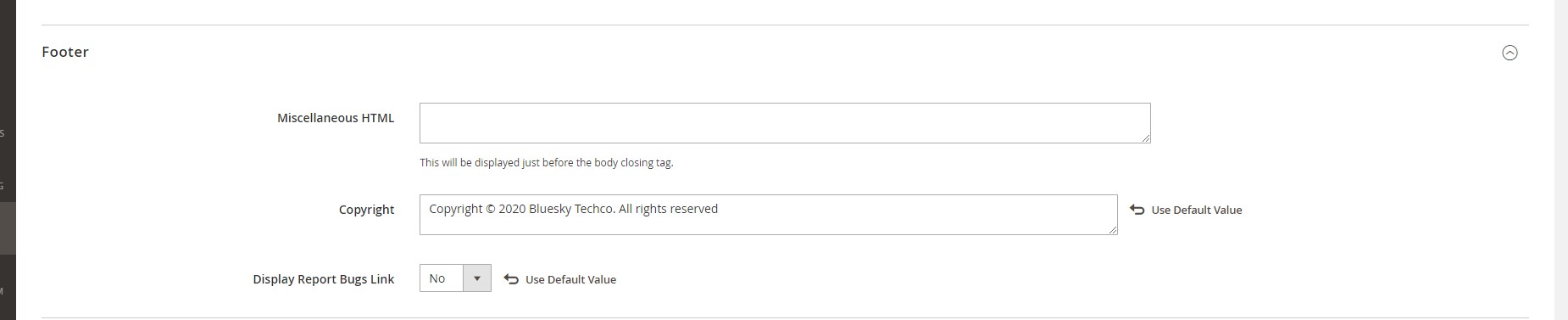1568x320 pixels.
Task: Click the body closing tag hint text
Action: coord(547,162)
